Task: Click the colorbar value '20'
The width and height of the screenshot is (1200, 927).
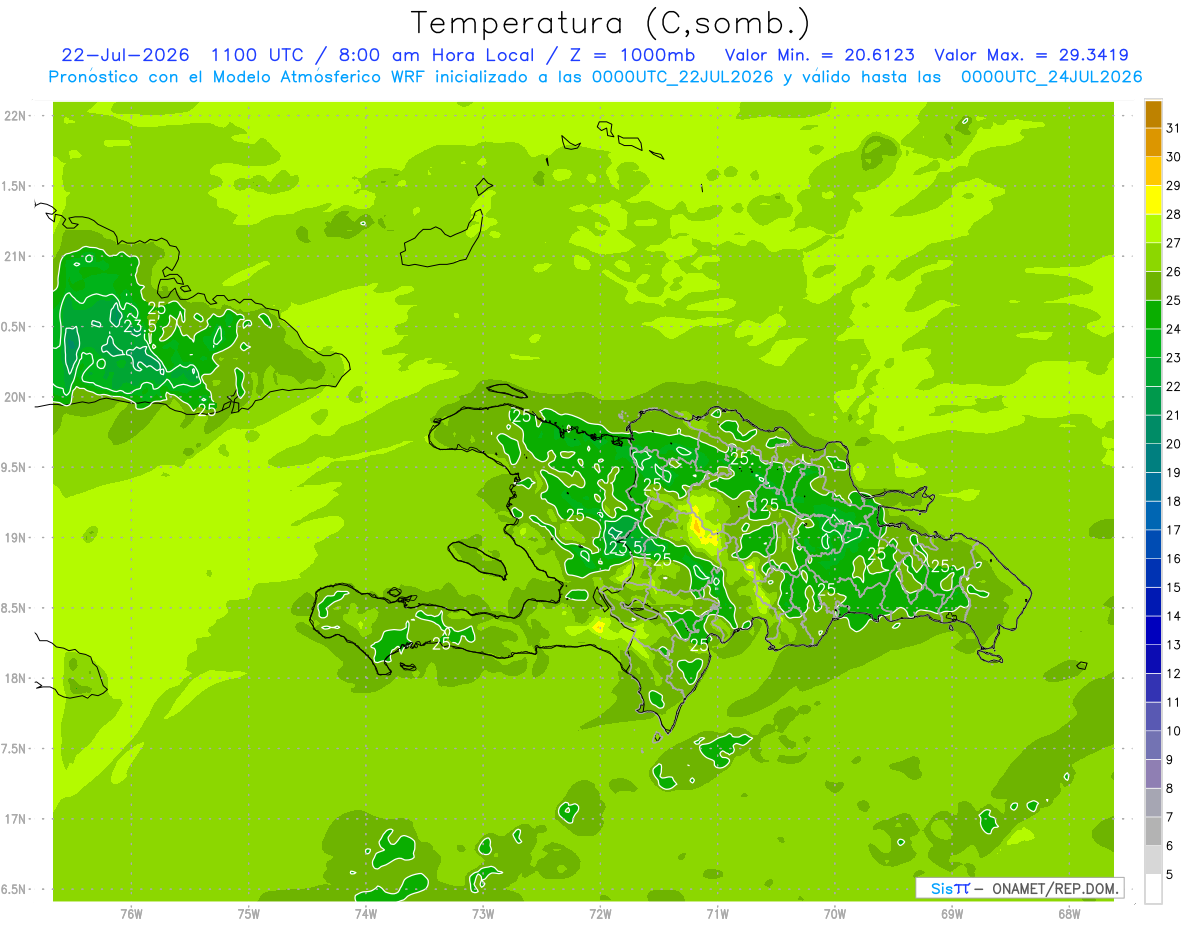Action: [x=1174, y=444]
